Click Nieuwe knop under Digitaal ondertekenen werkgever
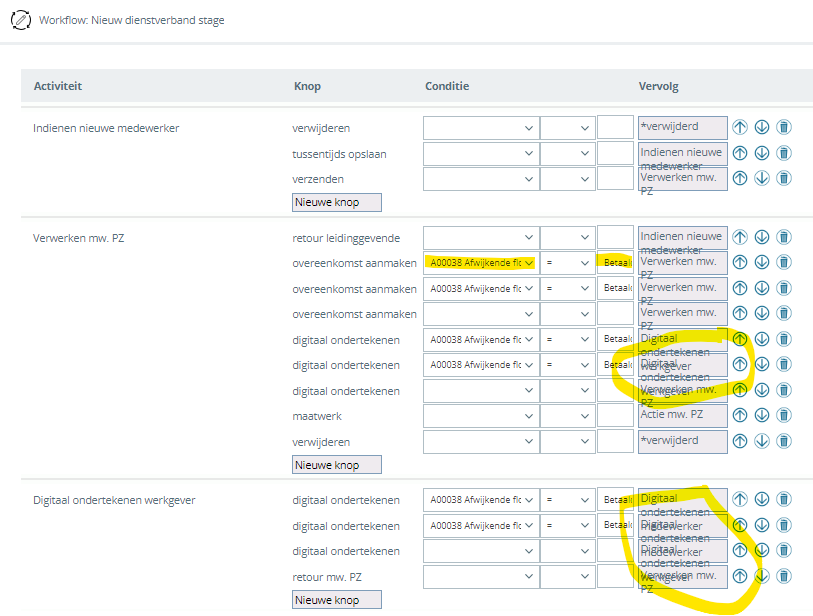Image resolution: width=813 pixels, height=616 pixels. click(337, 599)
